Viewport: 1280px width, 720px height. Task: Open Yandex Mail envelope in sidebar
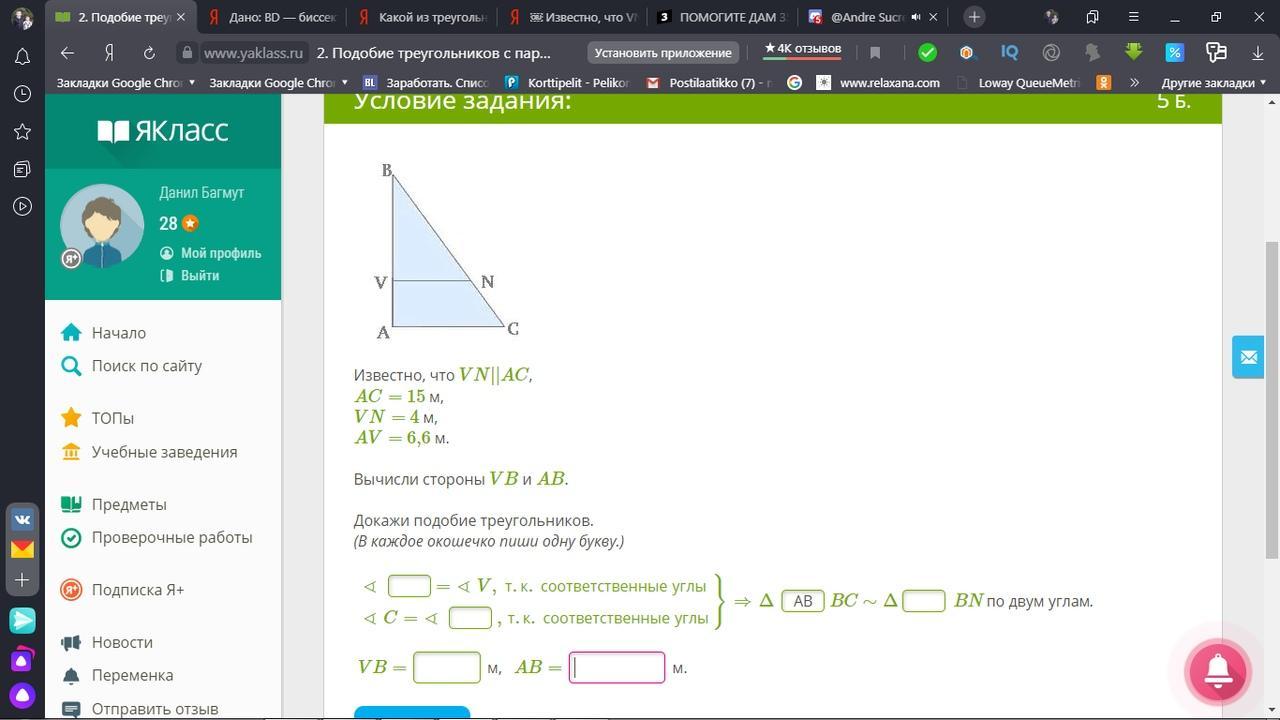tap(22, 549)
